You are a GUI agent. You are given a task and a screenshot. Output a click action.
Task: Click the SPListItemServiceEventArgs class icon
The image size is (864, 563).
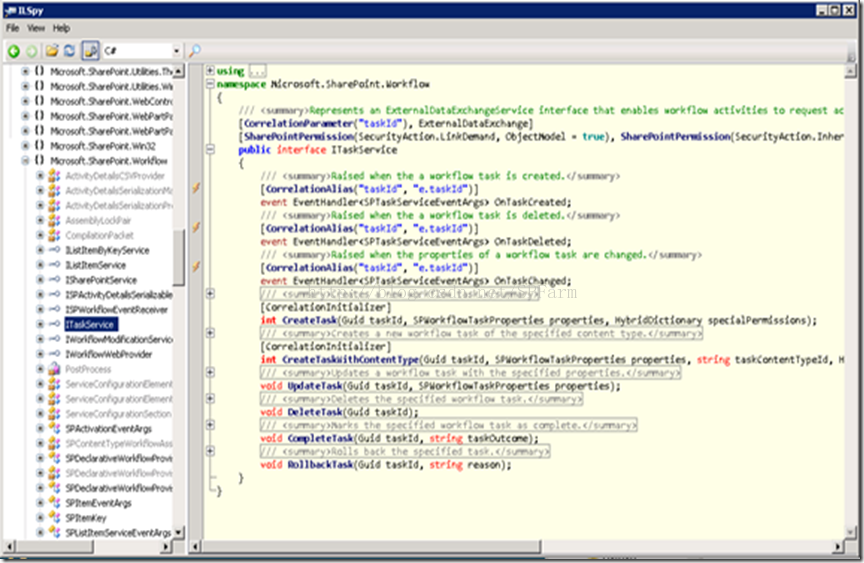point(55,533)
